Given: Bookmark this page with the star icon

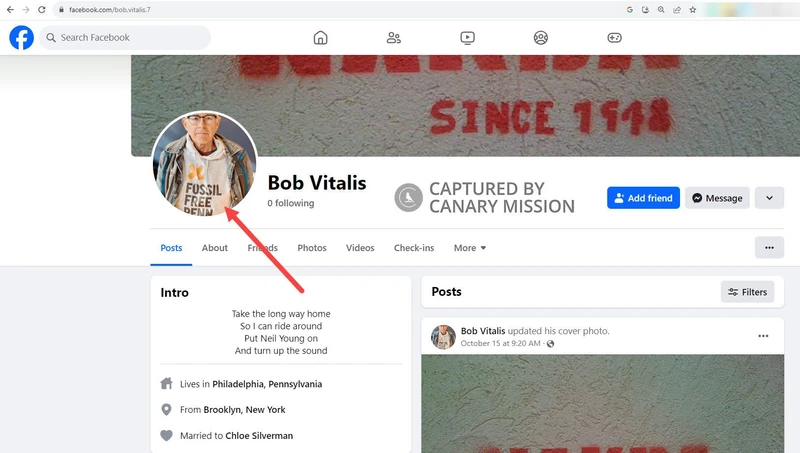Looking at the screenshot, I should tap(693, 10).
